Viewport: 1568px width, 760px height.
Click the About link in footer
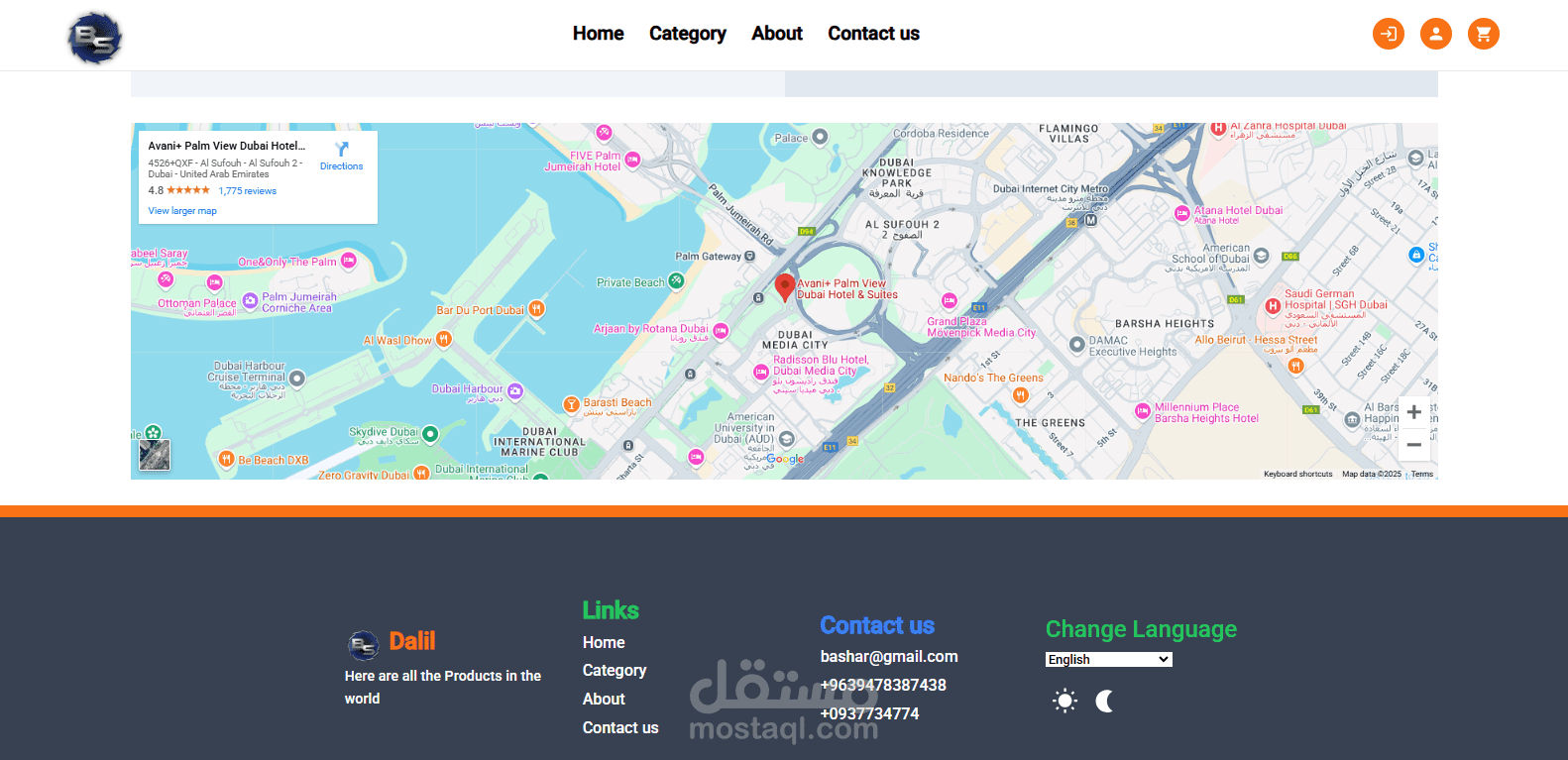point(604,699)
